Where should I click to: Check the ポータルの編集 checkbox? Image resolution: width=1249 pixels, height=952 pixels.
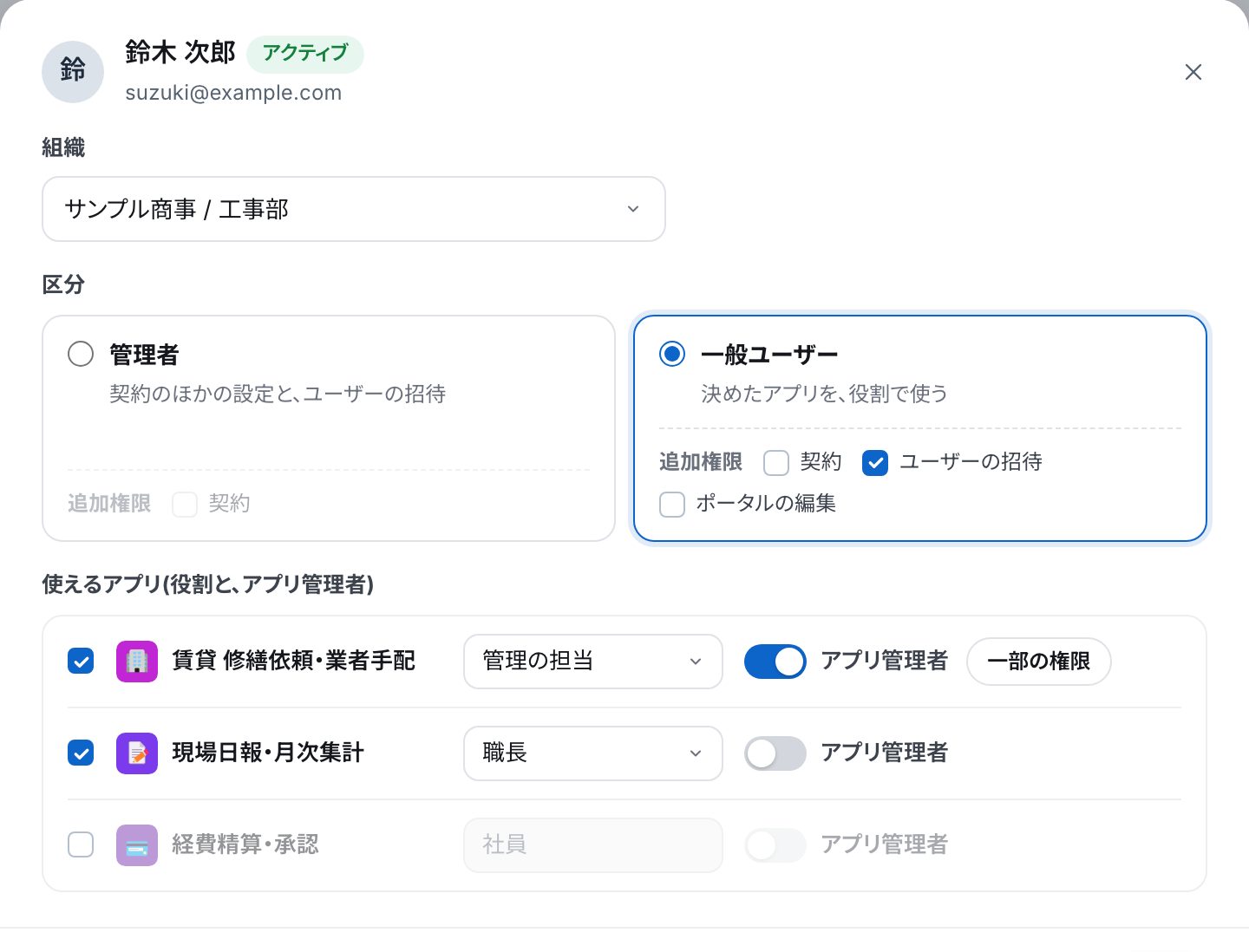(672, 505)
